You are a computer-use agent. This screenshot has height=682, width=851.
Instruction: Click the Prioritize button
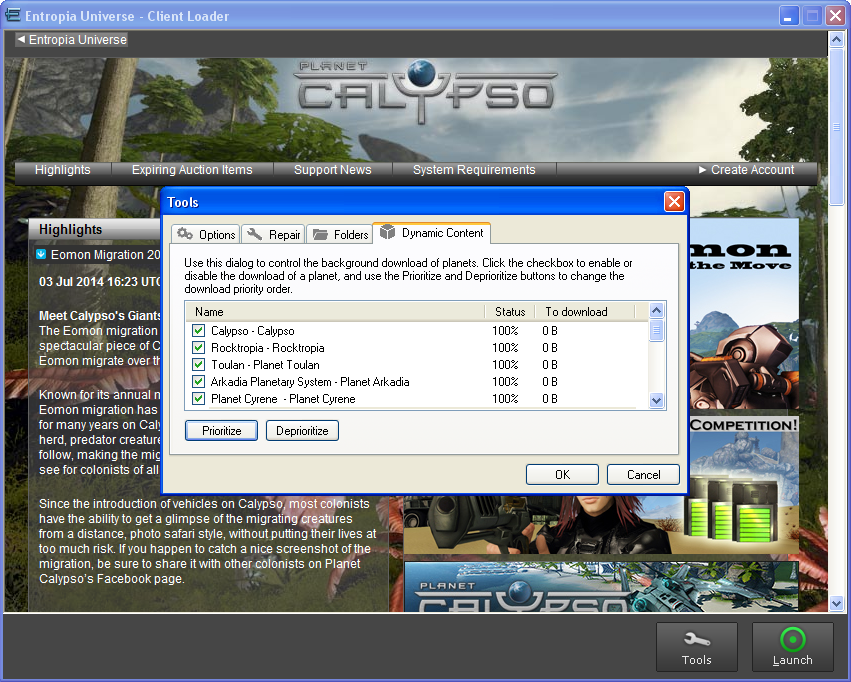click(x=220, y=430)
